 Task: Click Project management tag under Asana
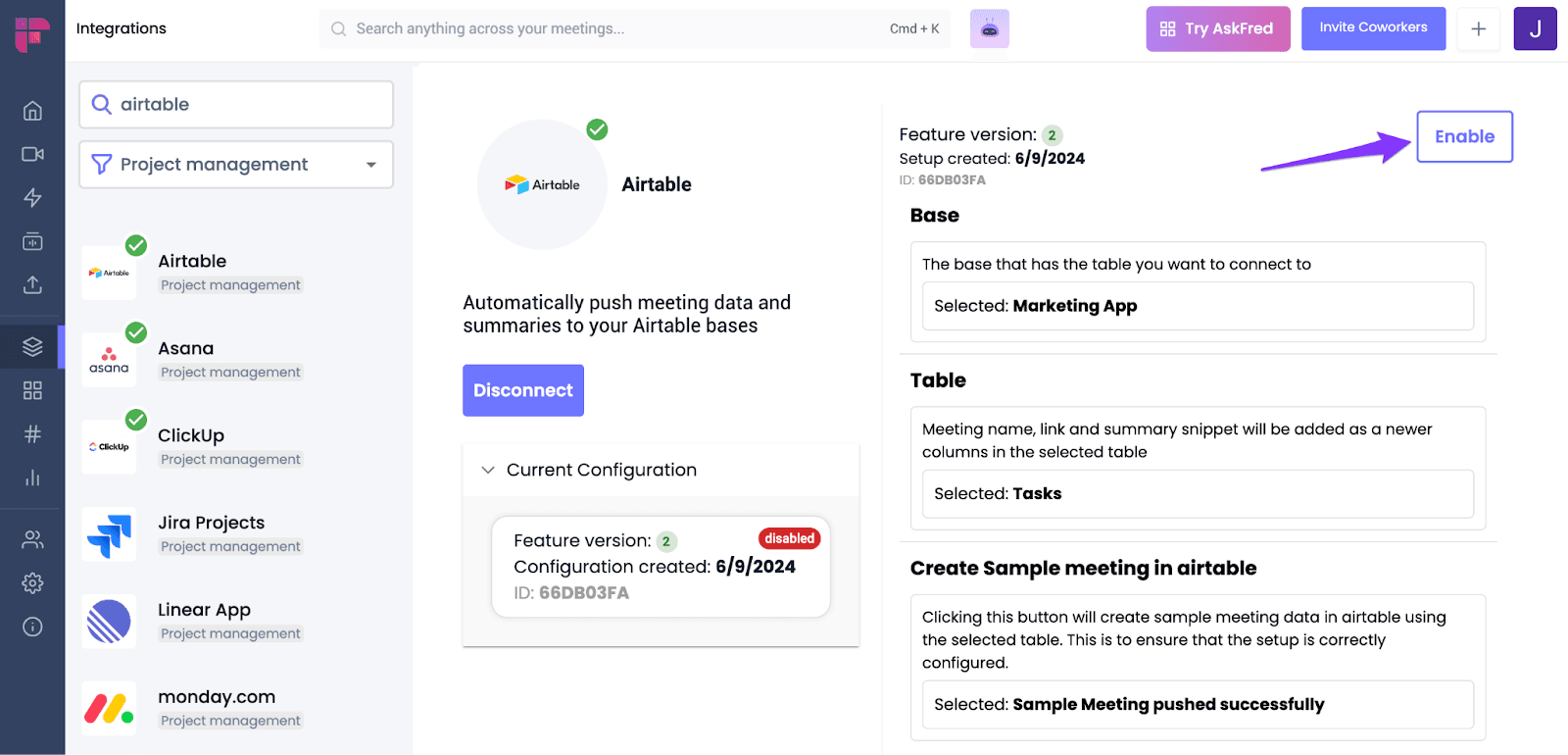click(x=230, y=373)
